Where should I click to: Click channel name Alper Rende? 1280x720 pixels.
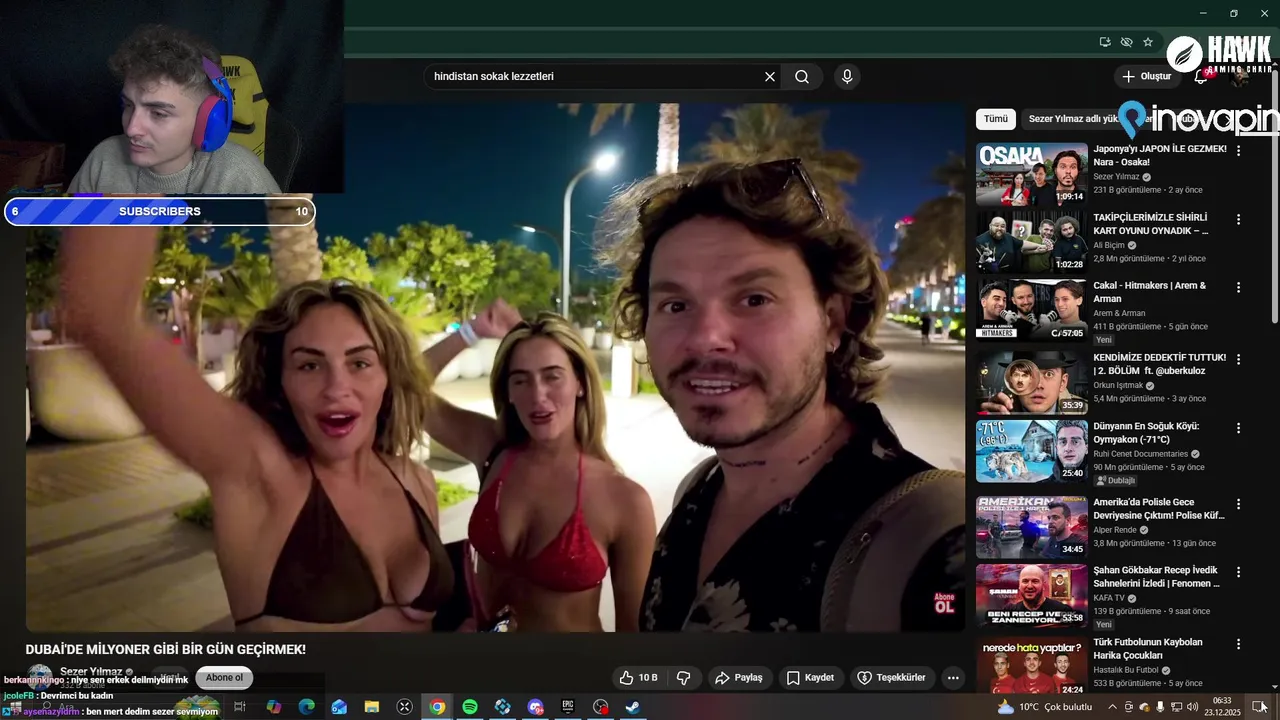[x=1116, y=530]
